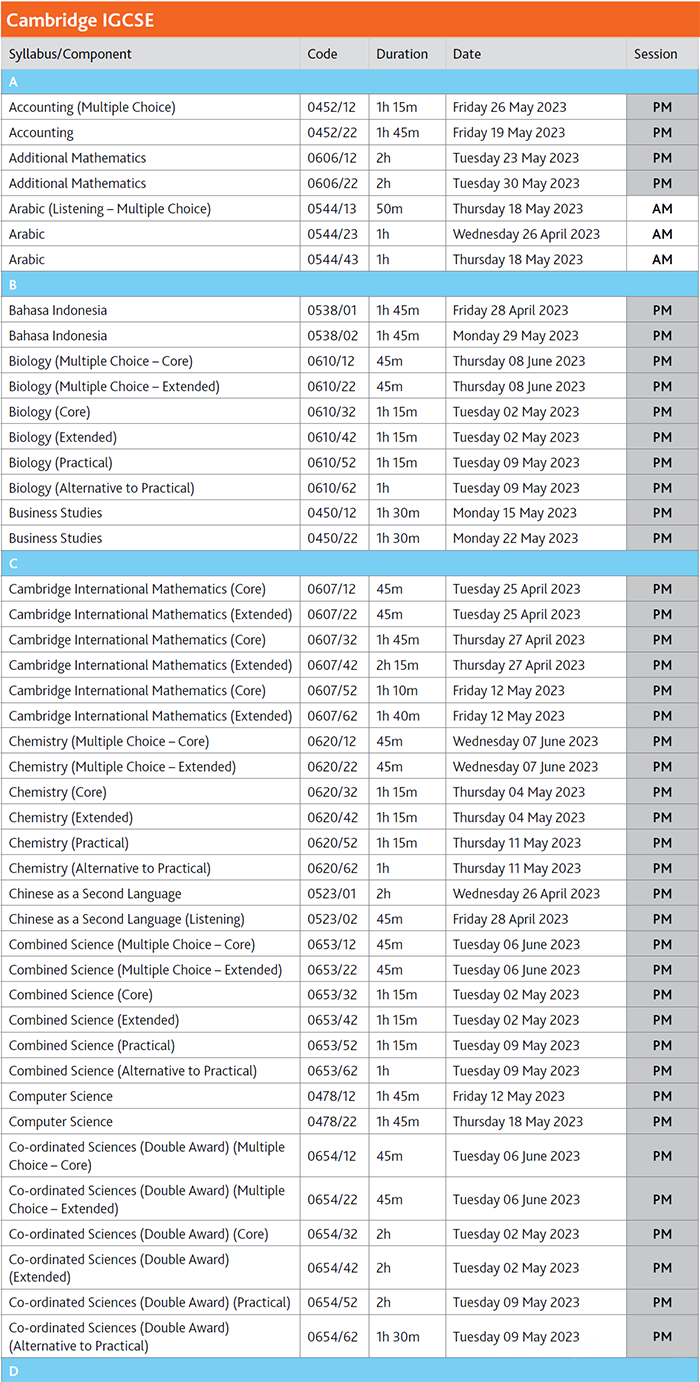The height and width of the screenshot is (1382, 700).
Task: Click the Syllabus/Component column header
Action: coord(70,54)
